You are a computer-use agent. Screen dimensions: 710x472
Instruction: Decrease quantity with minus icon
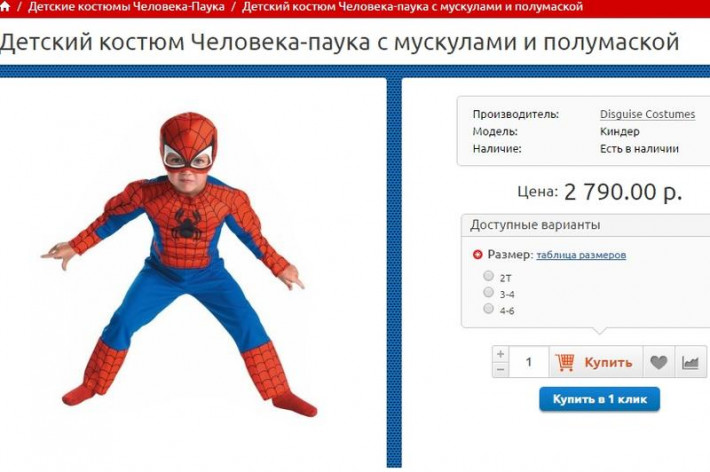[500, 370]
